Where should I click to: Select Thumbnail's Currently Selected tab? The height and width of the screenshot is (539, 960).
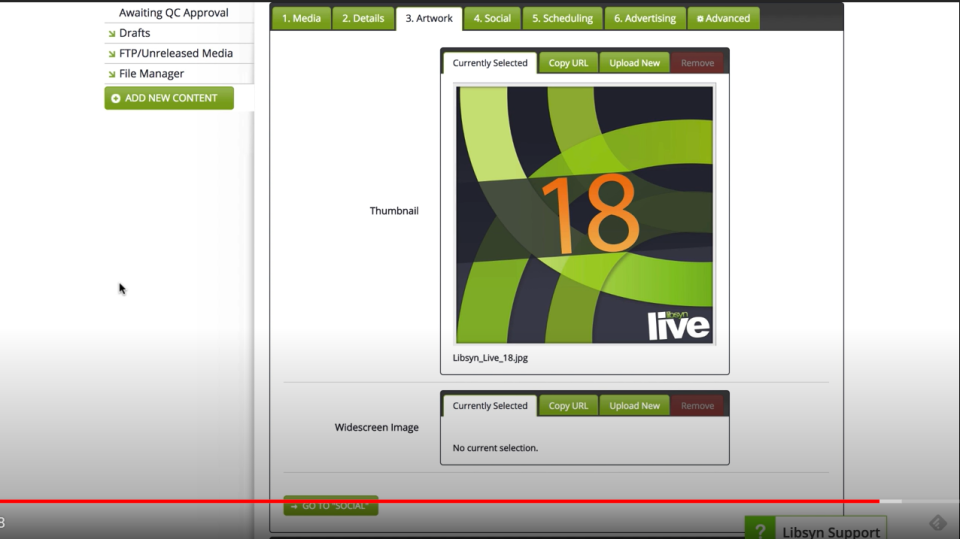[x=490, y=63]
